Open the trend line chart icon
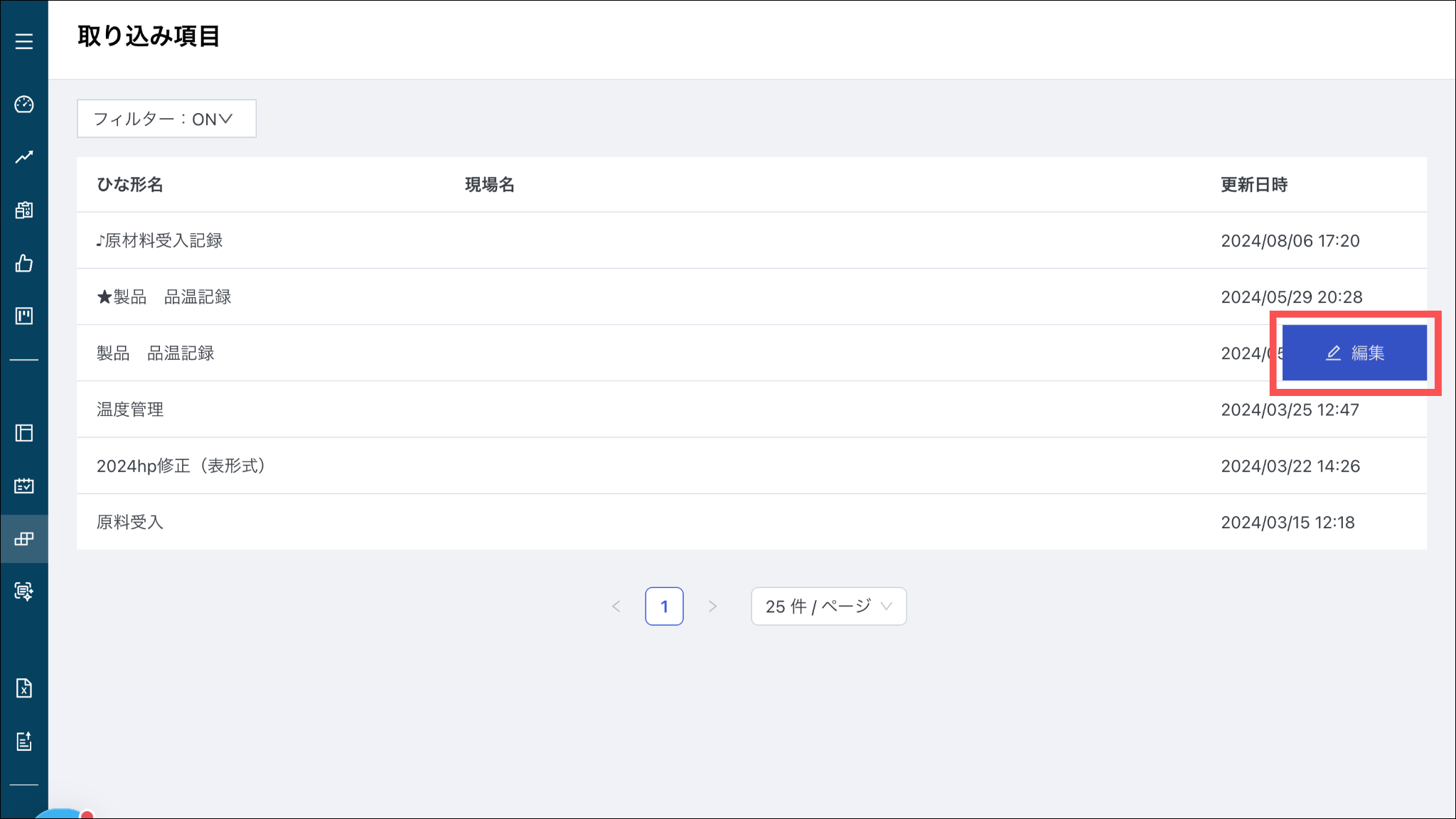The height and width of the screenshot is (819, 1456). click(24, 157)
